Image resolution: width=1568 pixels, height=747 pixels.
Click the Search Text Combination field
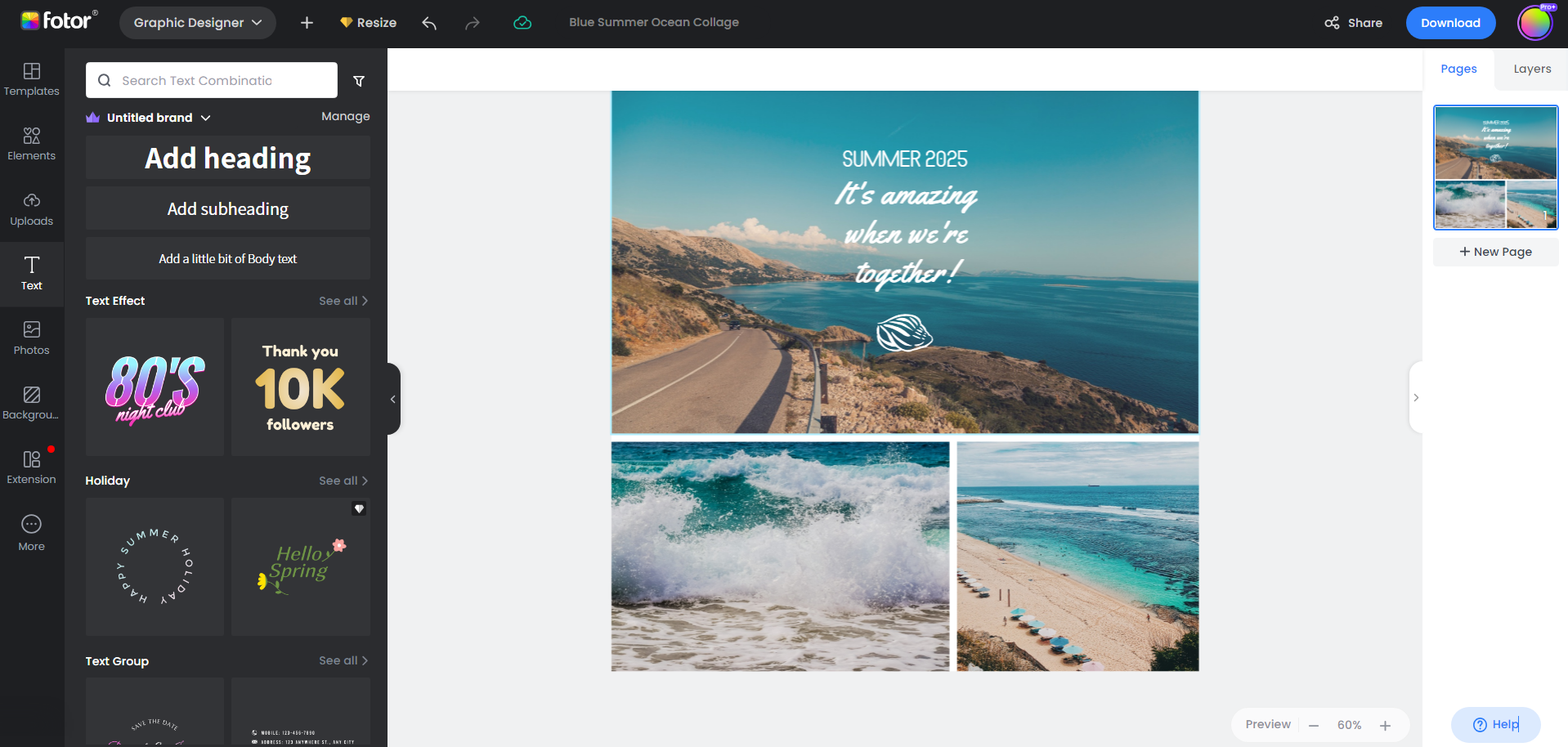pos(212,80)
